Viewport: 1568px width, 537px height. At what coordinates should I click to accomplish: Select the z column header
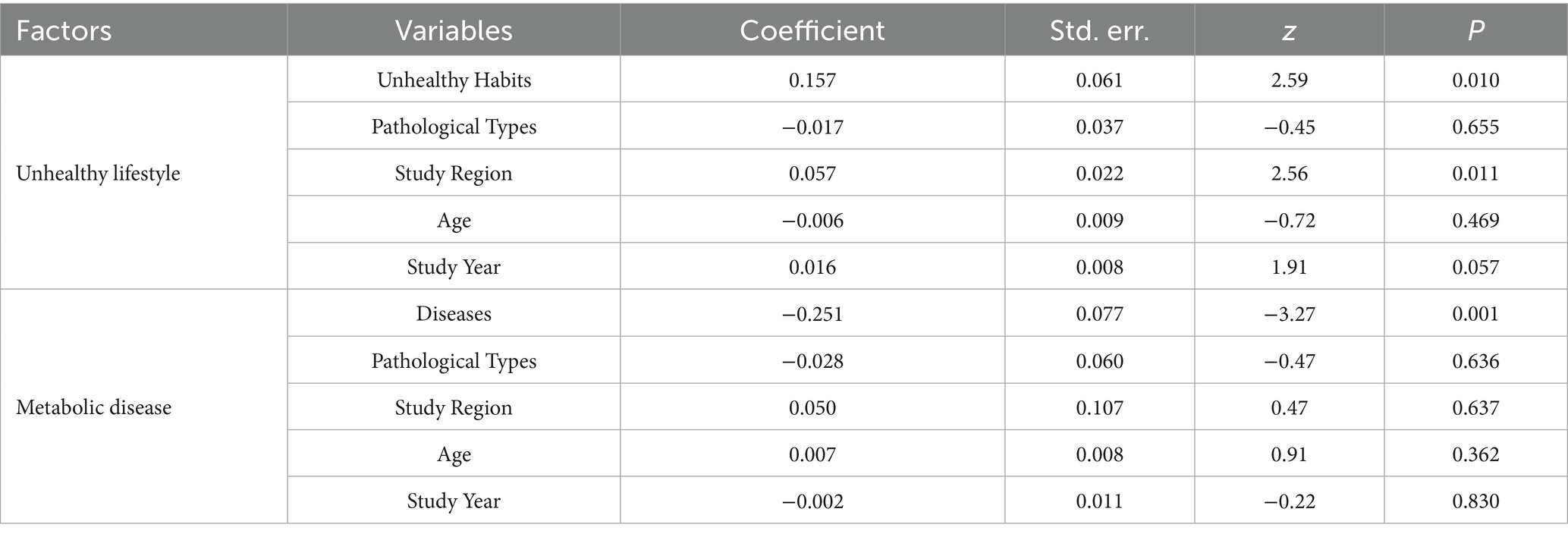click(1289, 31)
